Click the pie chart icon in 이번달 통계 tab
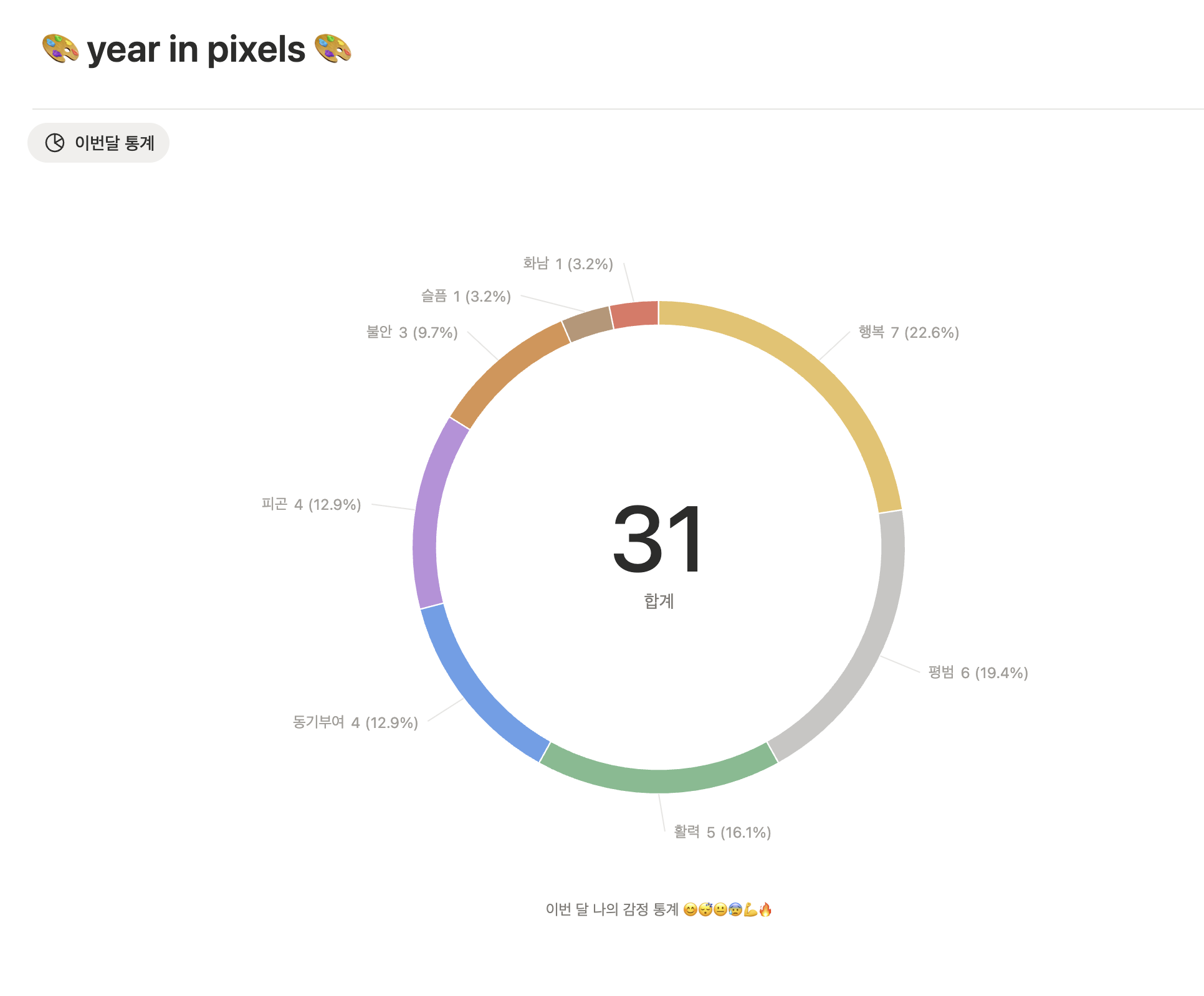The height and width of the screenshot is (996, 1204). tap(55, 143)
